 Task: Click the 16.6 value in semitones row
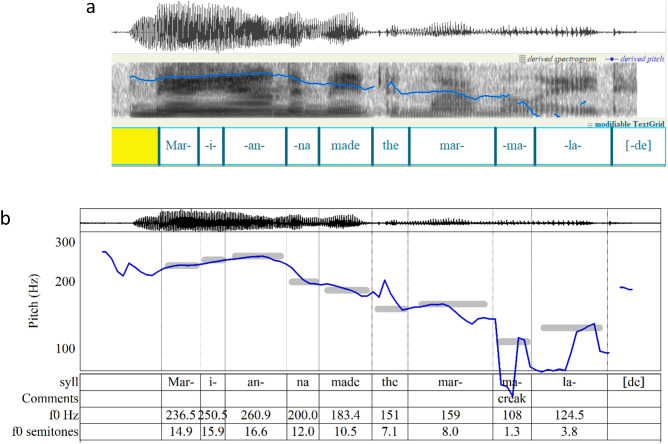coord(256,432)
